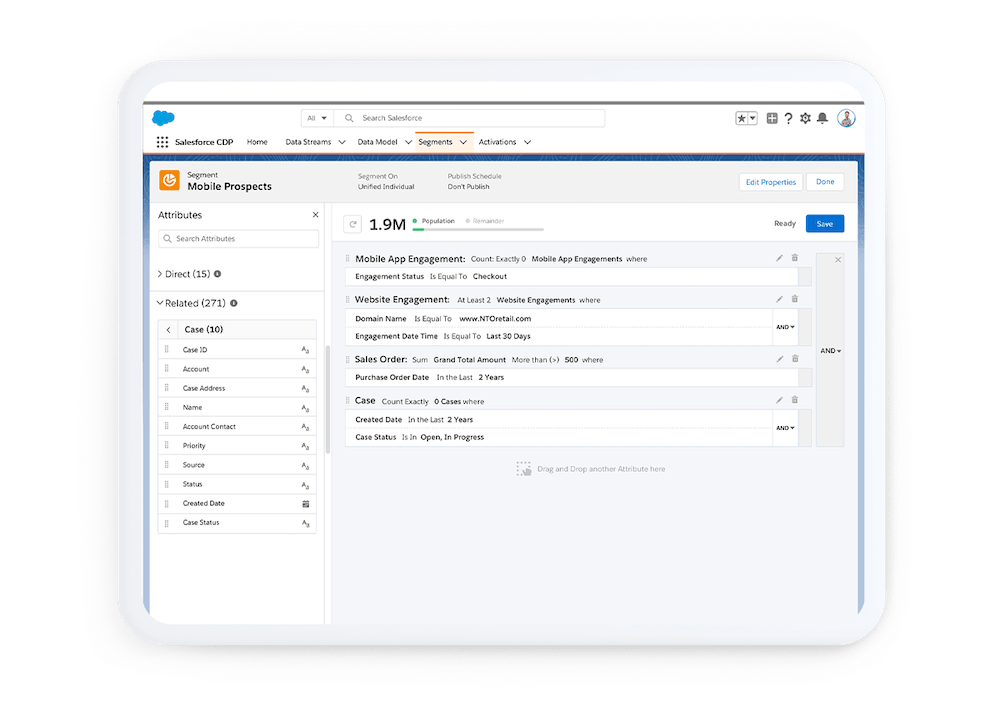The image size is (1000, 706).
Task: Go back from the Case attribute list
Action: point(168,330)
